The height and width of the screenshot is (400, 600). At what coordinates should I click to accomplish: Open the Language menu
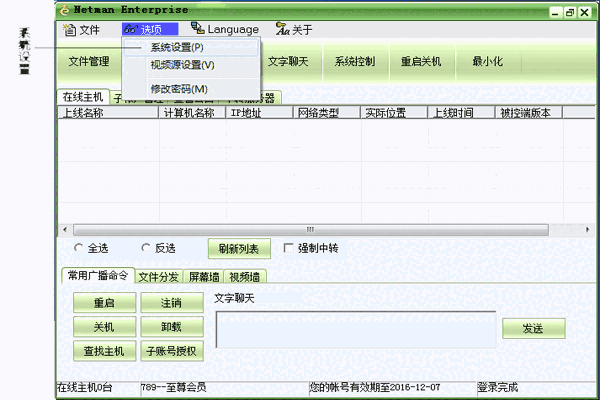click(x=224, y=30)
